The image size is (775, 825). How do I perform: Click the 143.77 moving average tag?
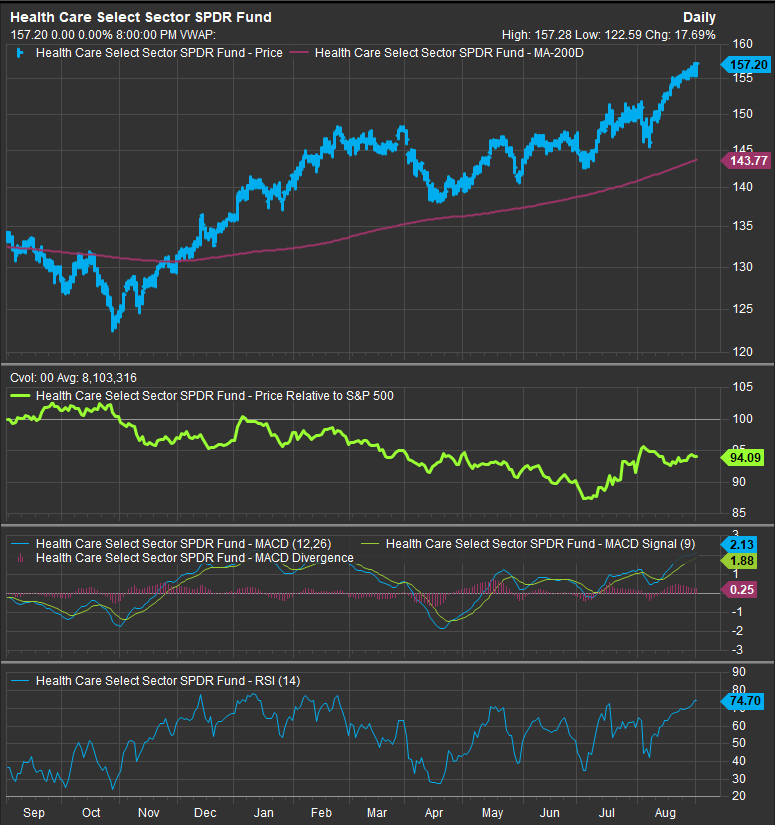(748, 161)
